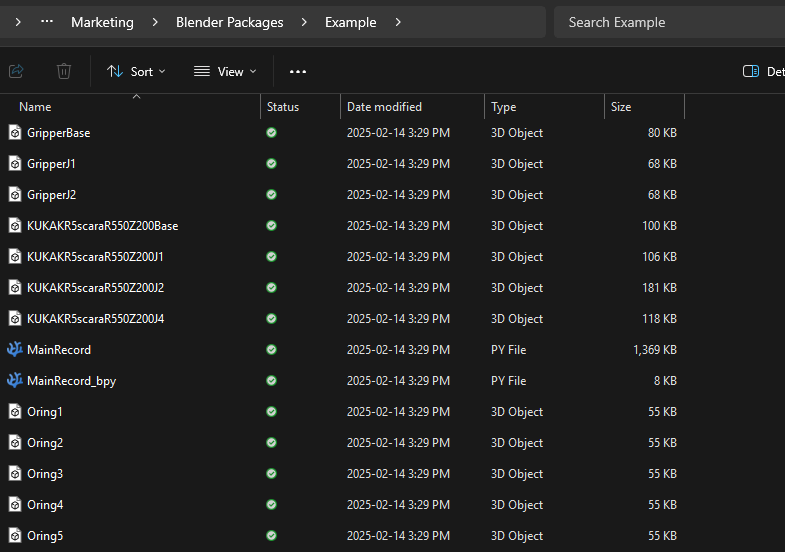Click the Delete trash can icon
The width and height of the screenshot is (785, 552).
click(x=64, y=71)
